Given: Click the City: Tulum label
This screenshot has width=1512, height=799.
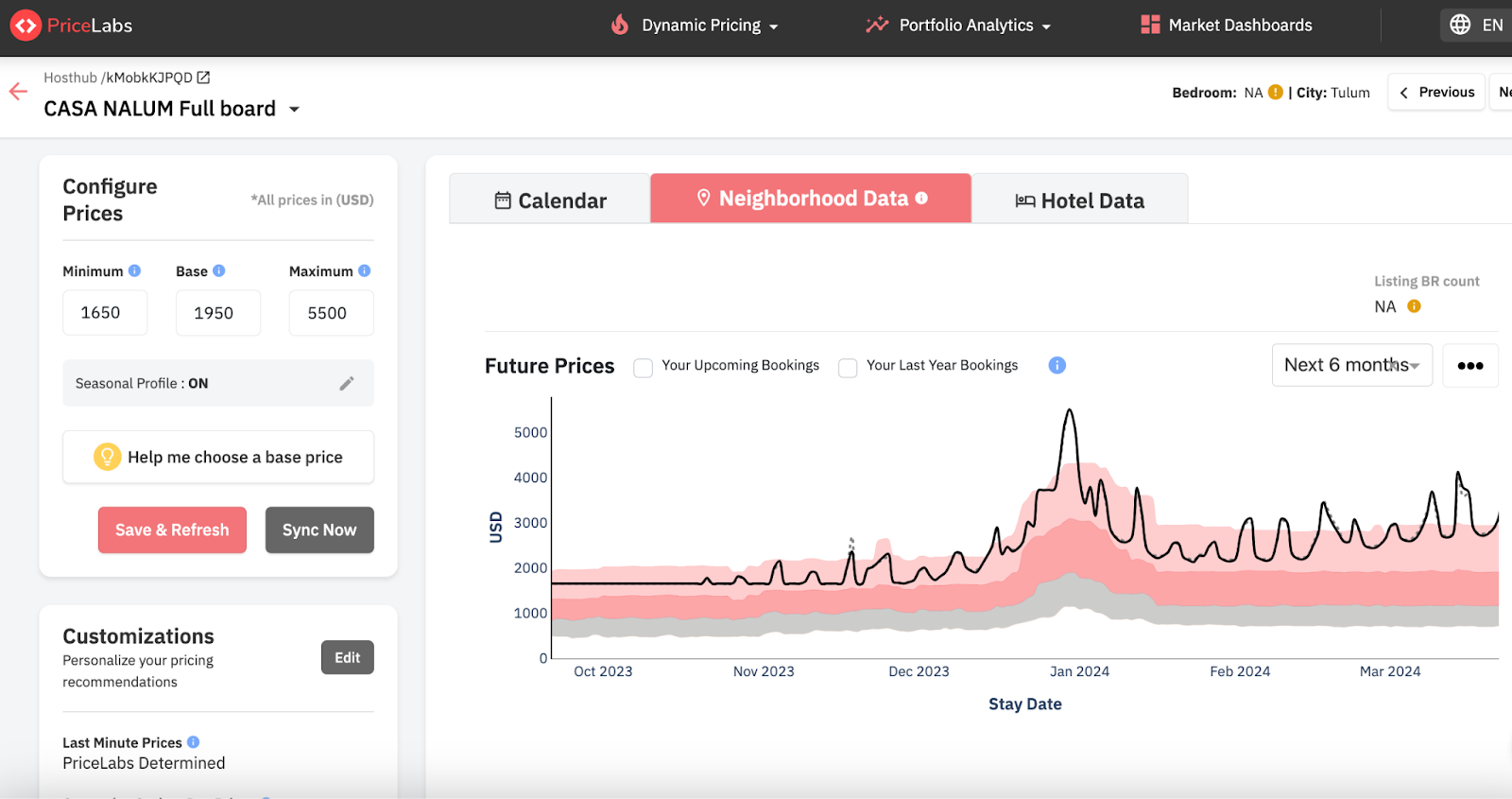Looking at the screenshot, I should pyautogui.click(x=1333, y=93).
